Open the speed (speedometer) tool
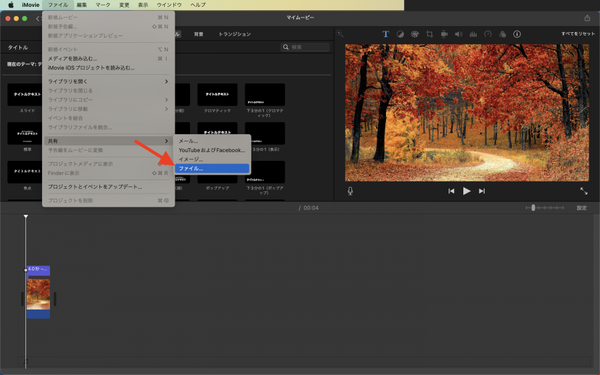Viewport: 600px width, 375px height. [x=488, y=34]
